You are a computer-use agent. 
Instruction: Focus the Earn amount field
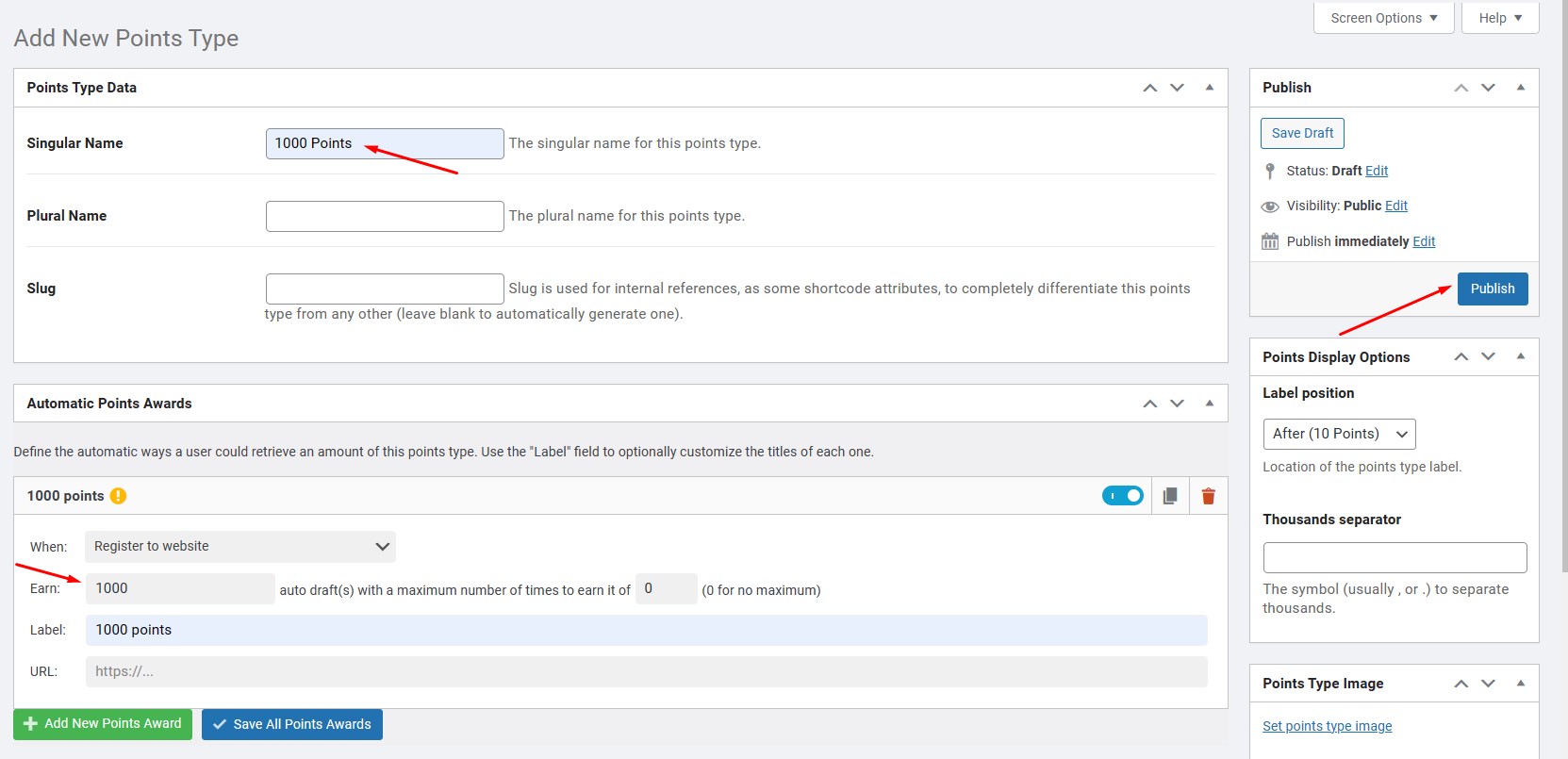click(180, 588)
